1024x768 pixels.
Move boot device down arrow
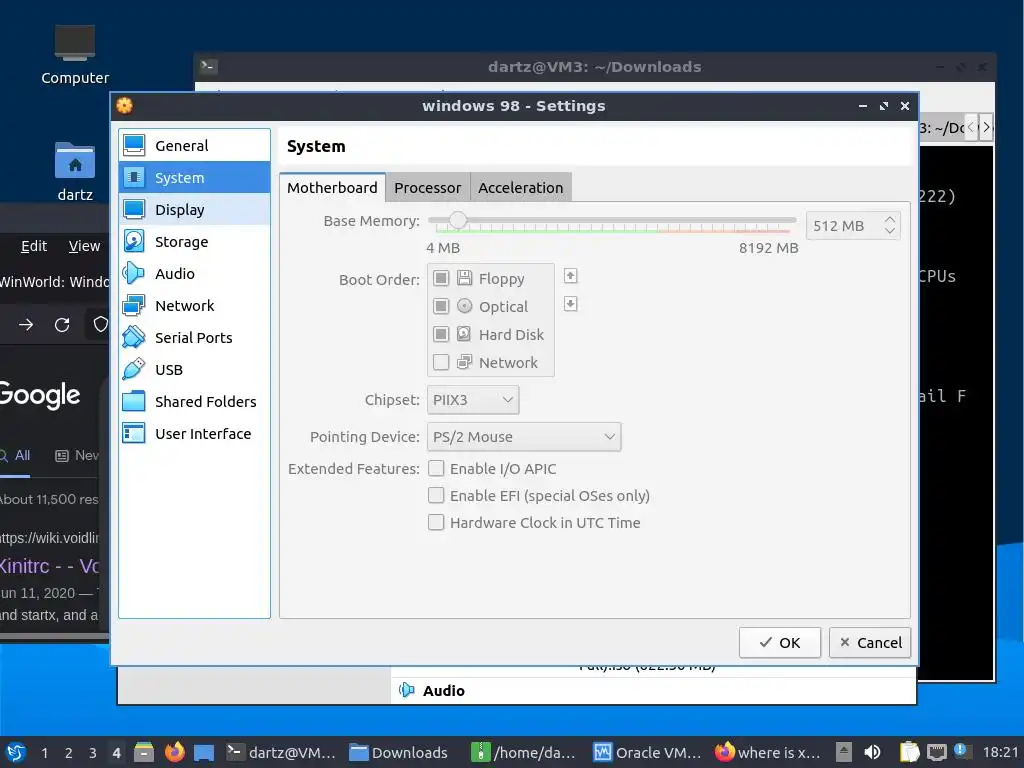click(x=570, y=304)
